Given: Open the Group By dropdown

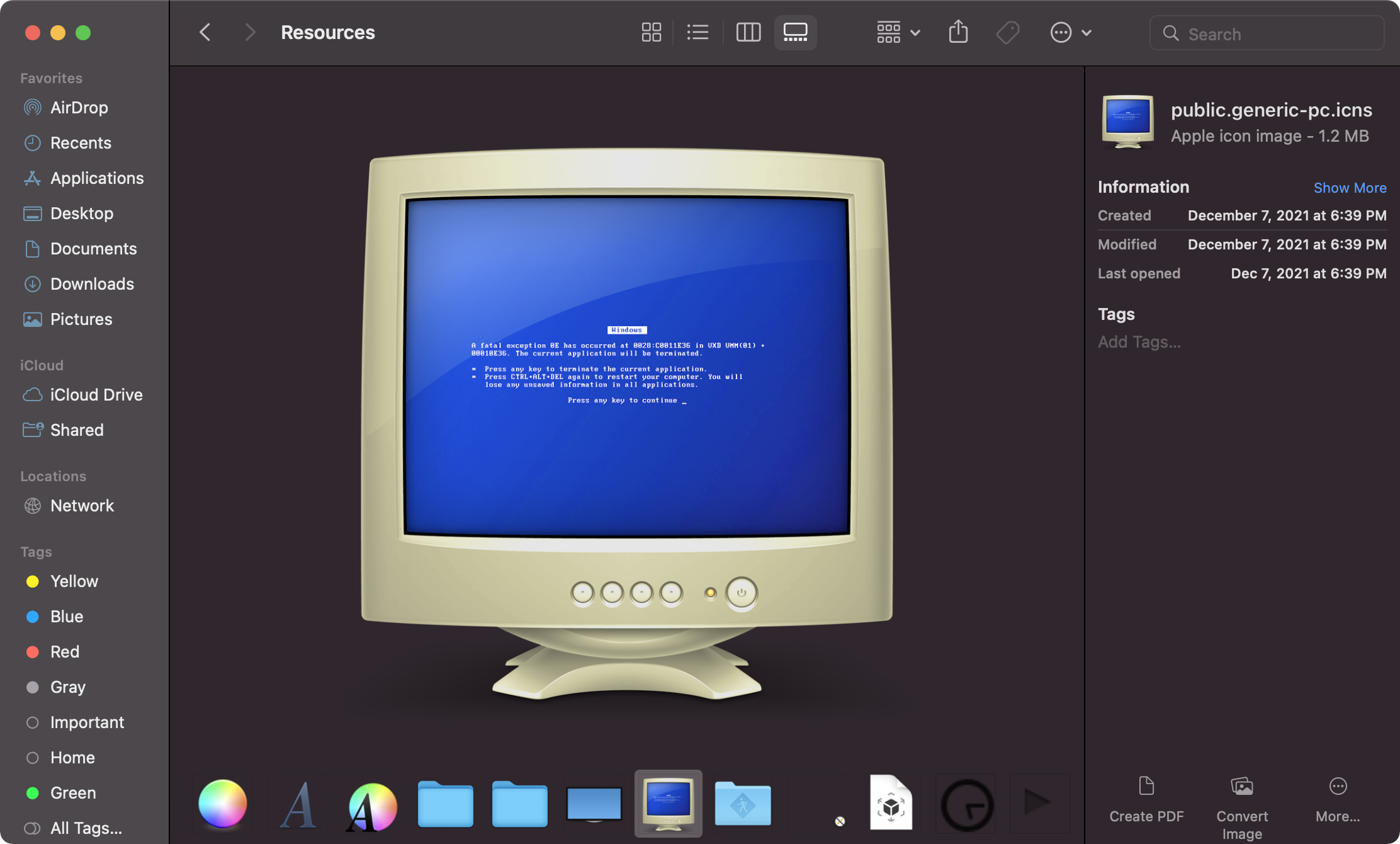Looking at the screenshot, I should (x=898, y=32).
